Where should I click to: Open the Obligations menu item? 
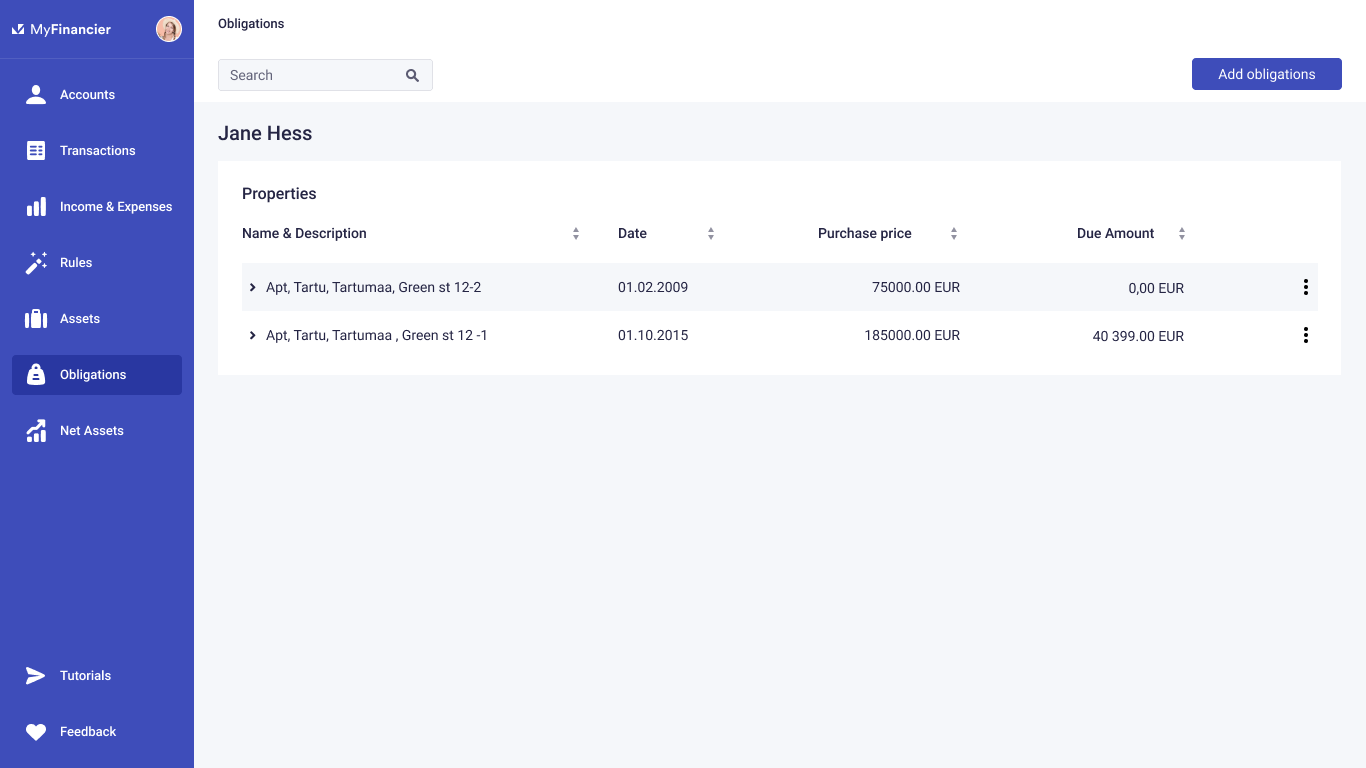(97, 375)
